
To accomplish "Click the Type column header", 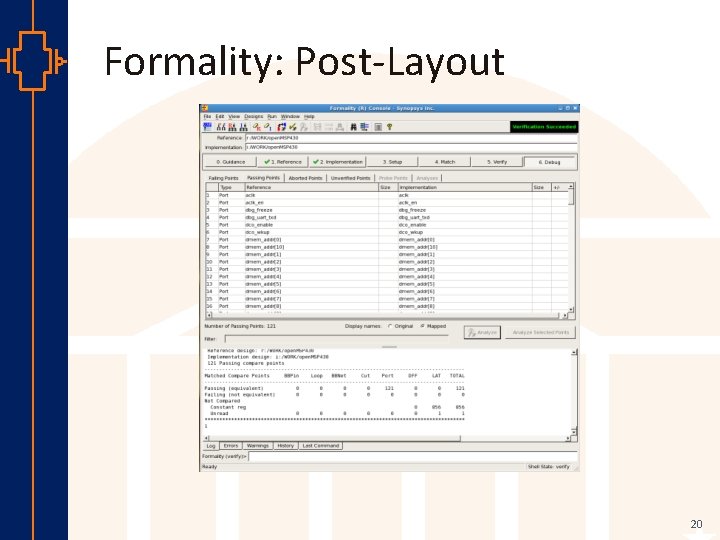I will tap(231, 187).
